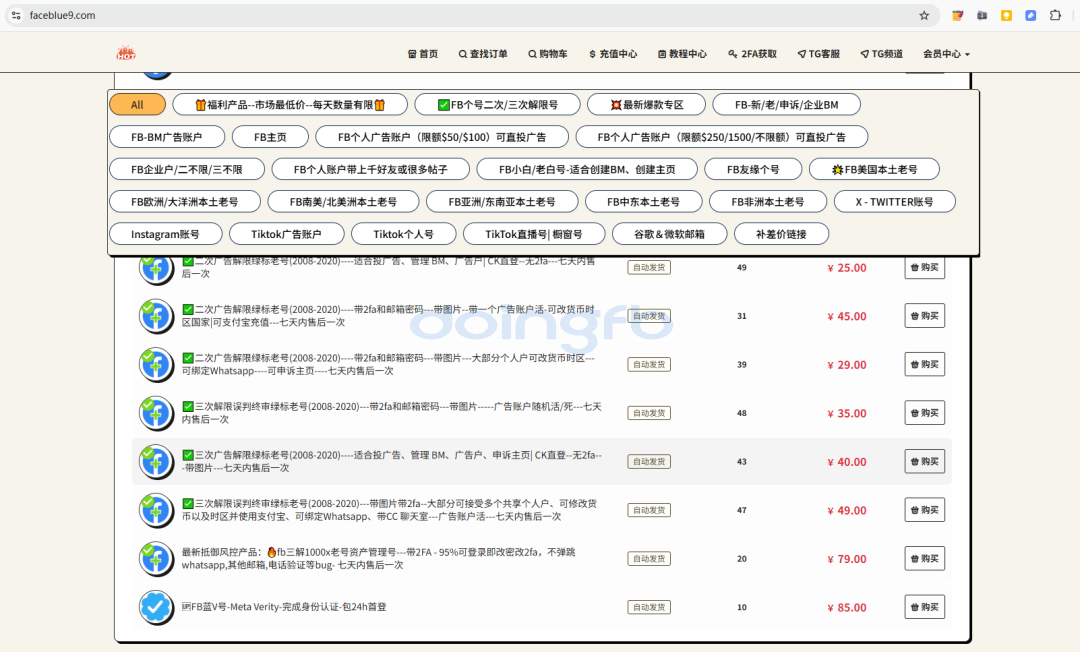Click the orange pencil extension icon

pos(957,15)
